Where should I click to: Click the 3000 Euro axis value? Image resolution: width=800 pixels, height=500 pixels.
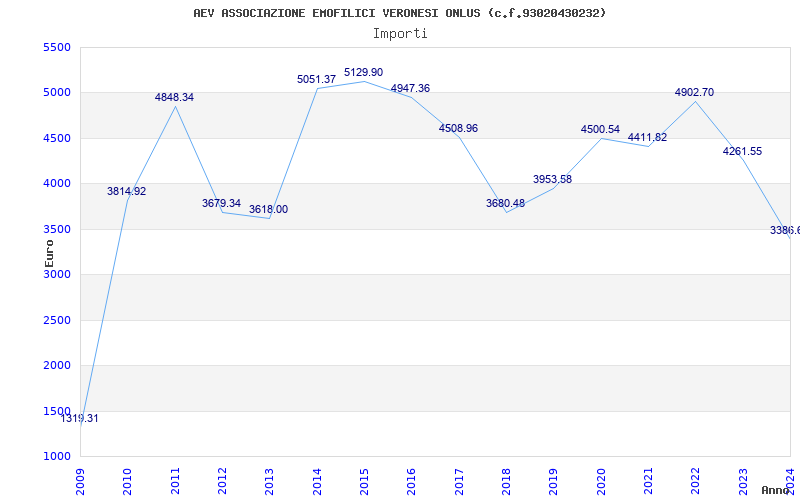57,274
